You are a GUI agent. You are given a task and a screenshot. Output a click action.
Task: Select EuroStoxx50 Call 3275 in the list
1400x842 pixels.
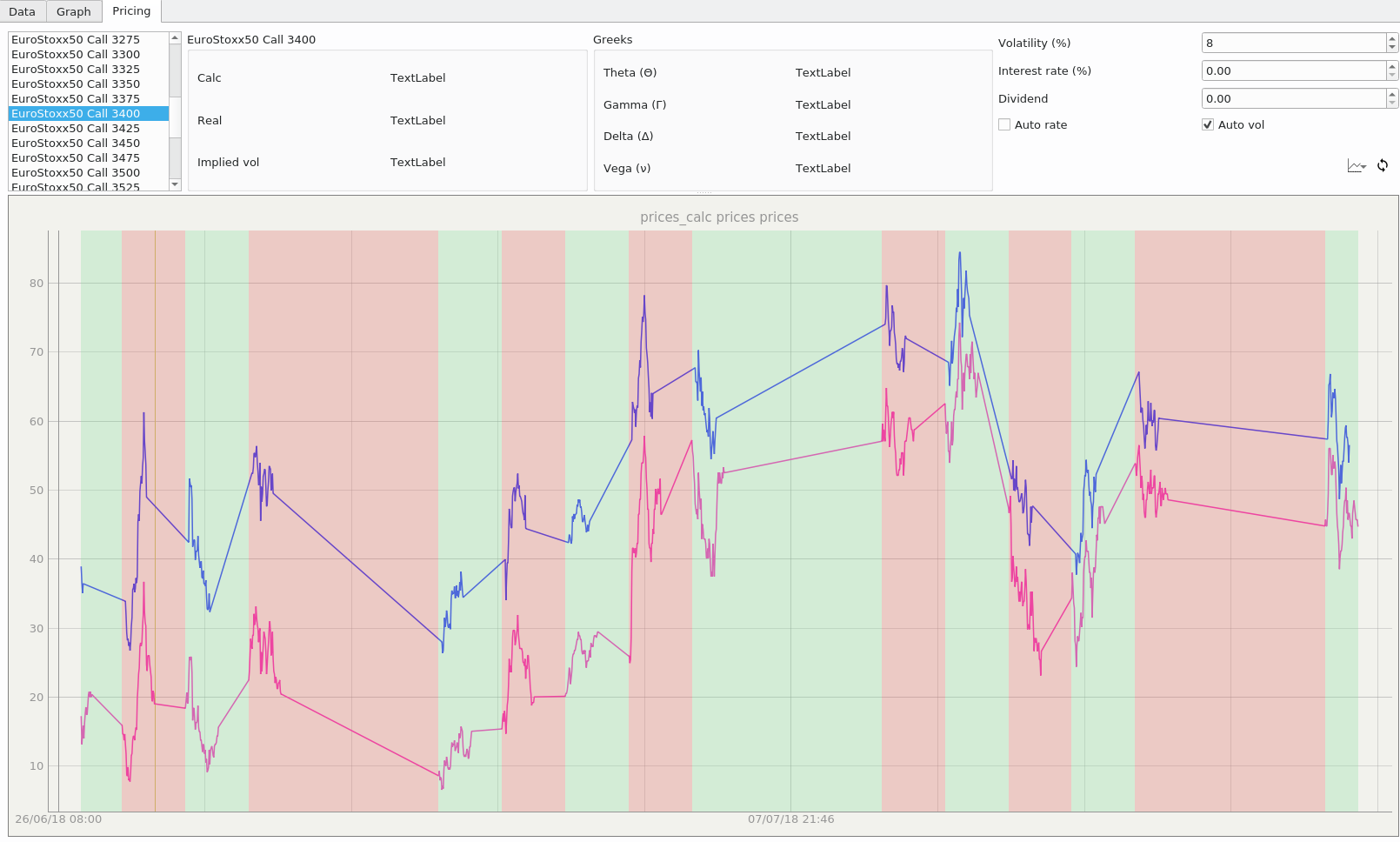tap(89, 39)
